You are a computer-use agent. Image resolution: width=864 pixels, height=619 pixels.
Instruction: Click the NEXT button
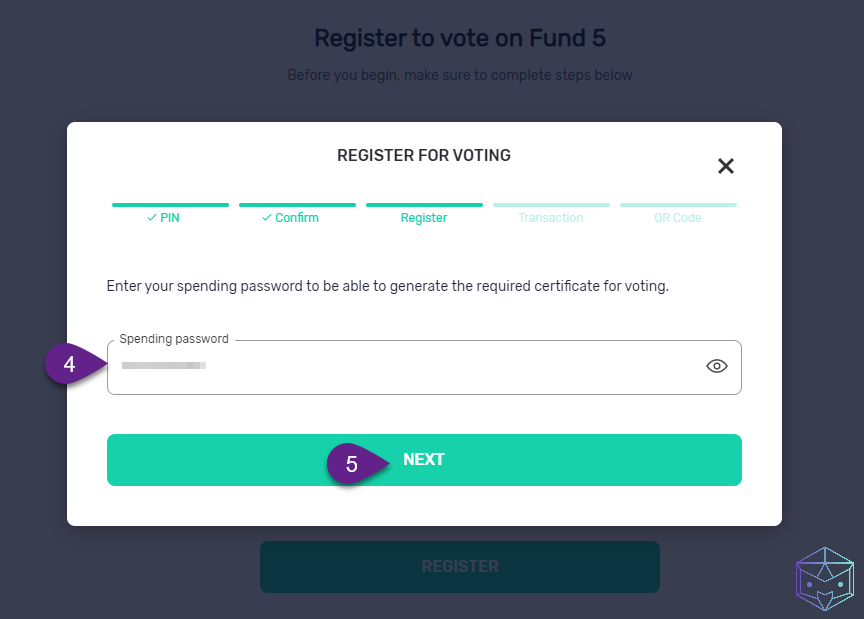[x=424, y=460]
